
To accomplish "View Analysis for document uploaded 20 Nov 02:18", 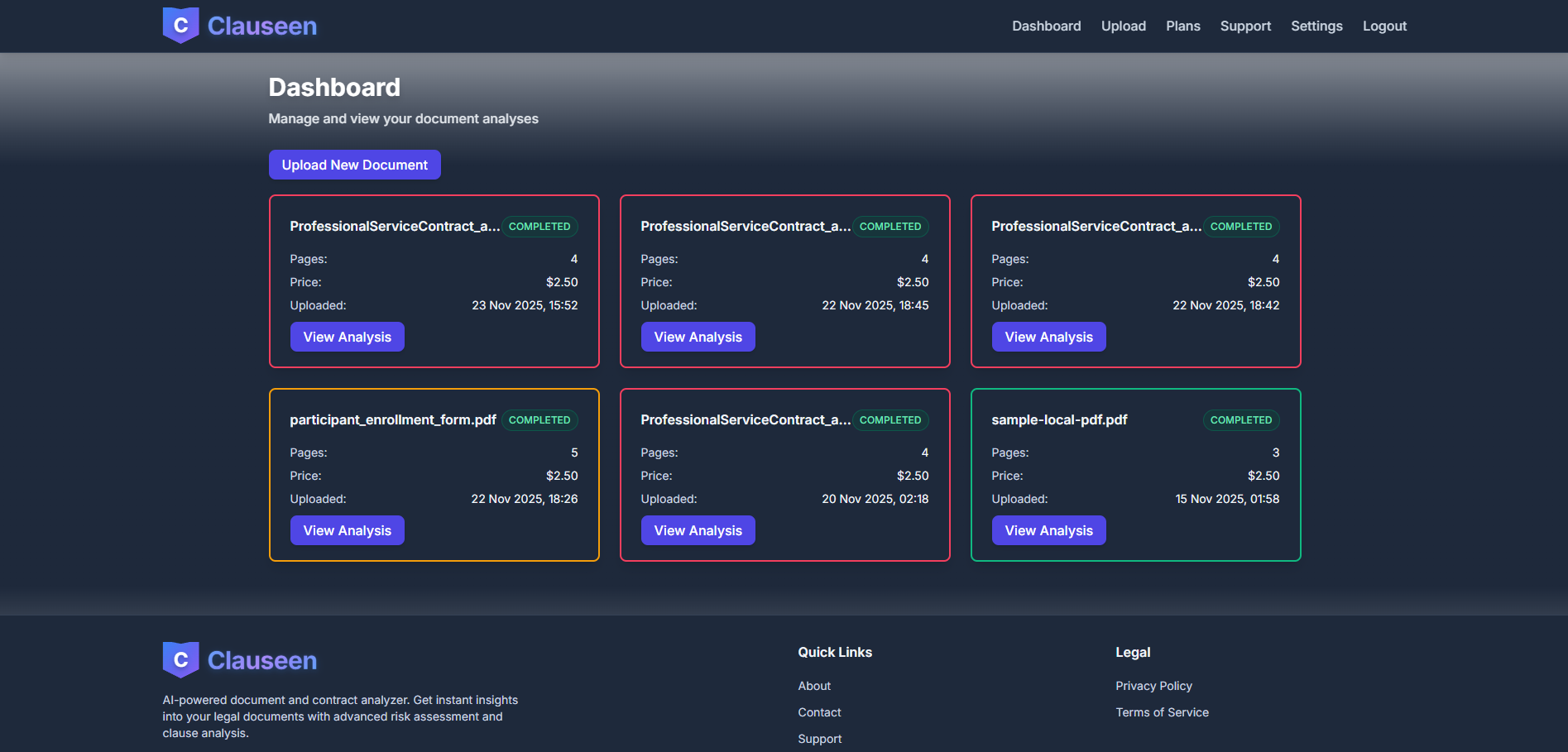I will (698, 530).
